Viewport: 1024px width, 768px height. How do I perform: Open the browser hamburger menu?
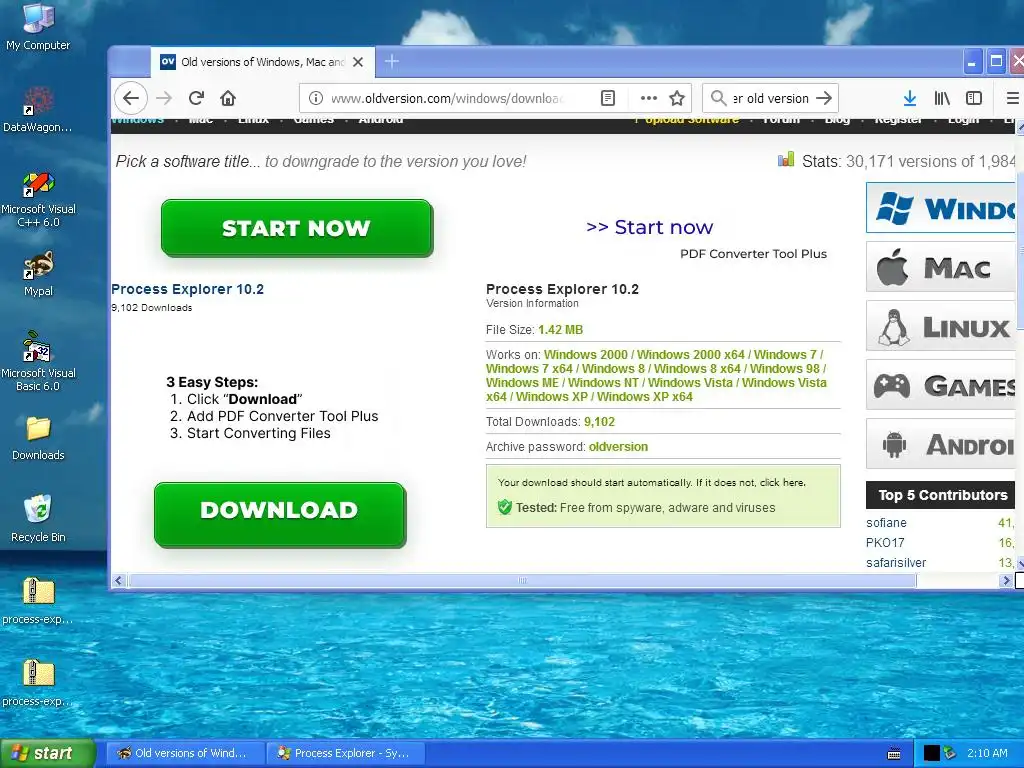1013,98
